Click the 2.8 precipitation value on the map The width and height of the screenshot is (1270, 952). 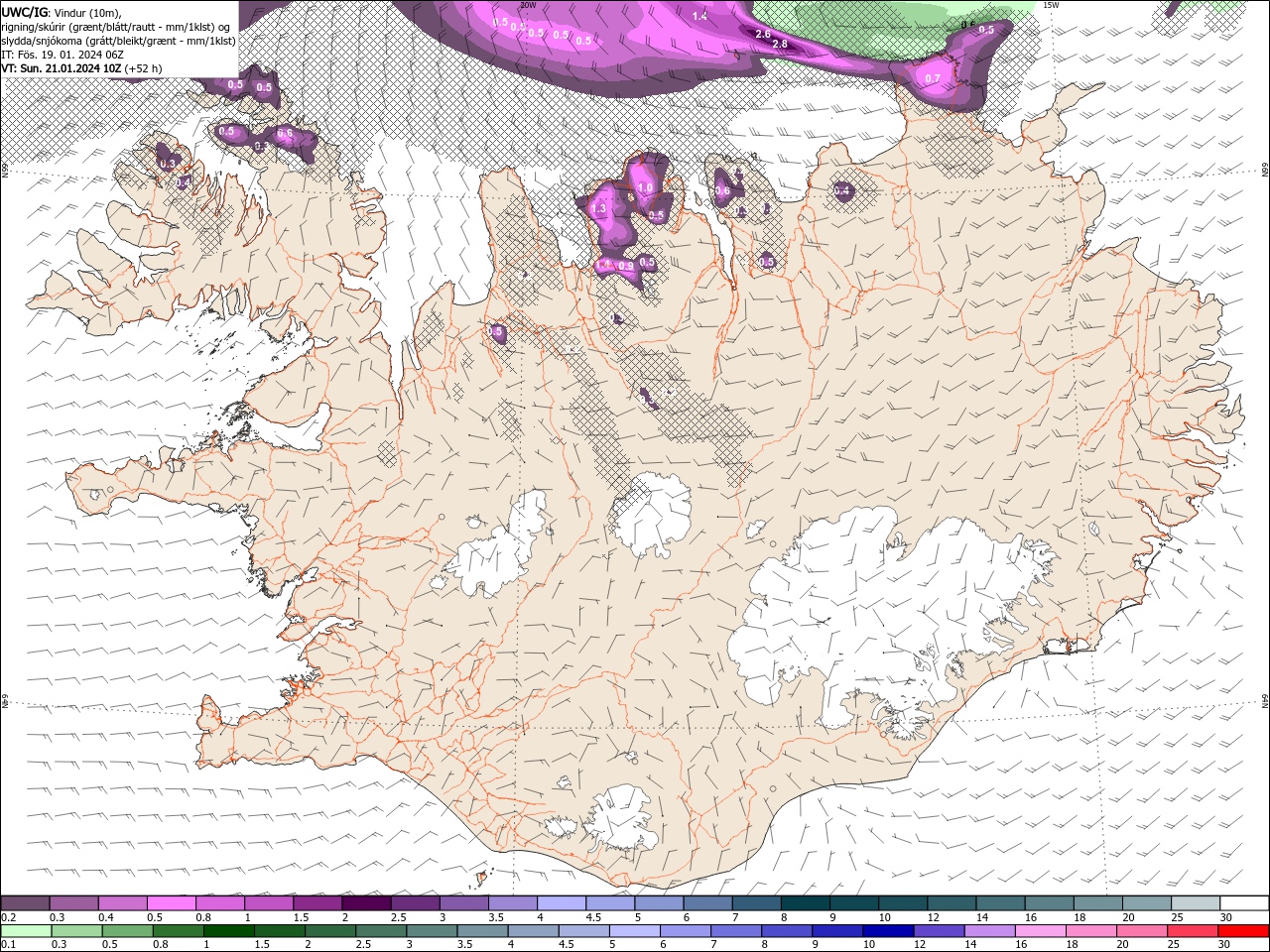click(x=780, y=45)
